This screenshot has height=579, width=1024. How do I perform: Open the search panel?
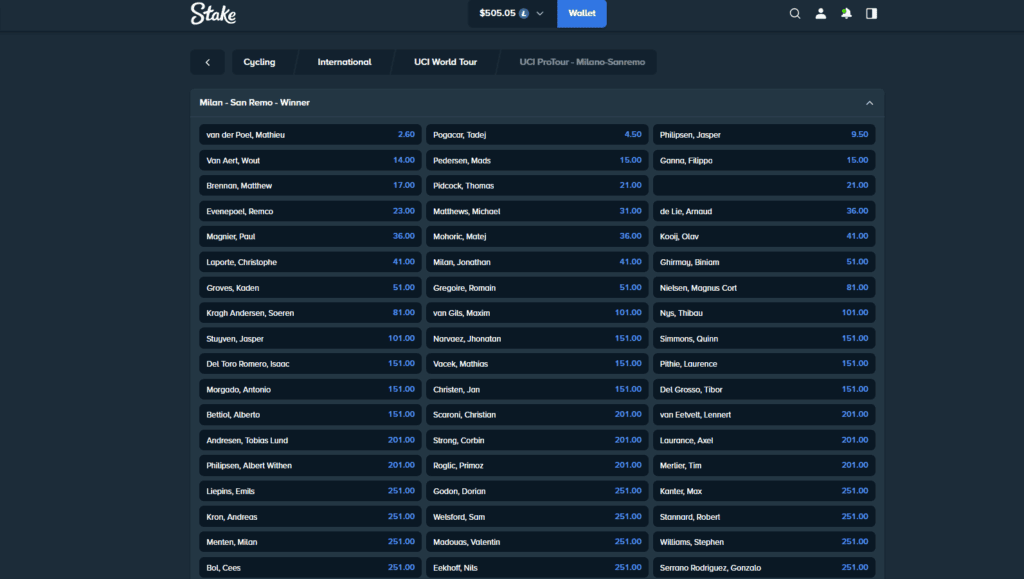point(795,13)
